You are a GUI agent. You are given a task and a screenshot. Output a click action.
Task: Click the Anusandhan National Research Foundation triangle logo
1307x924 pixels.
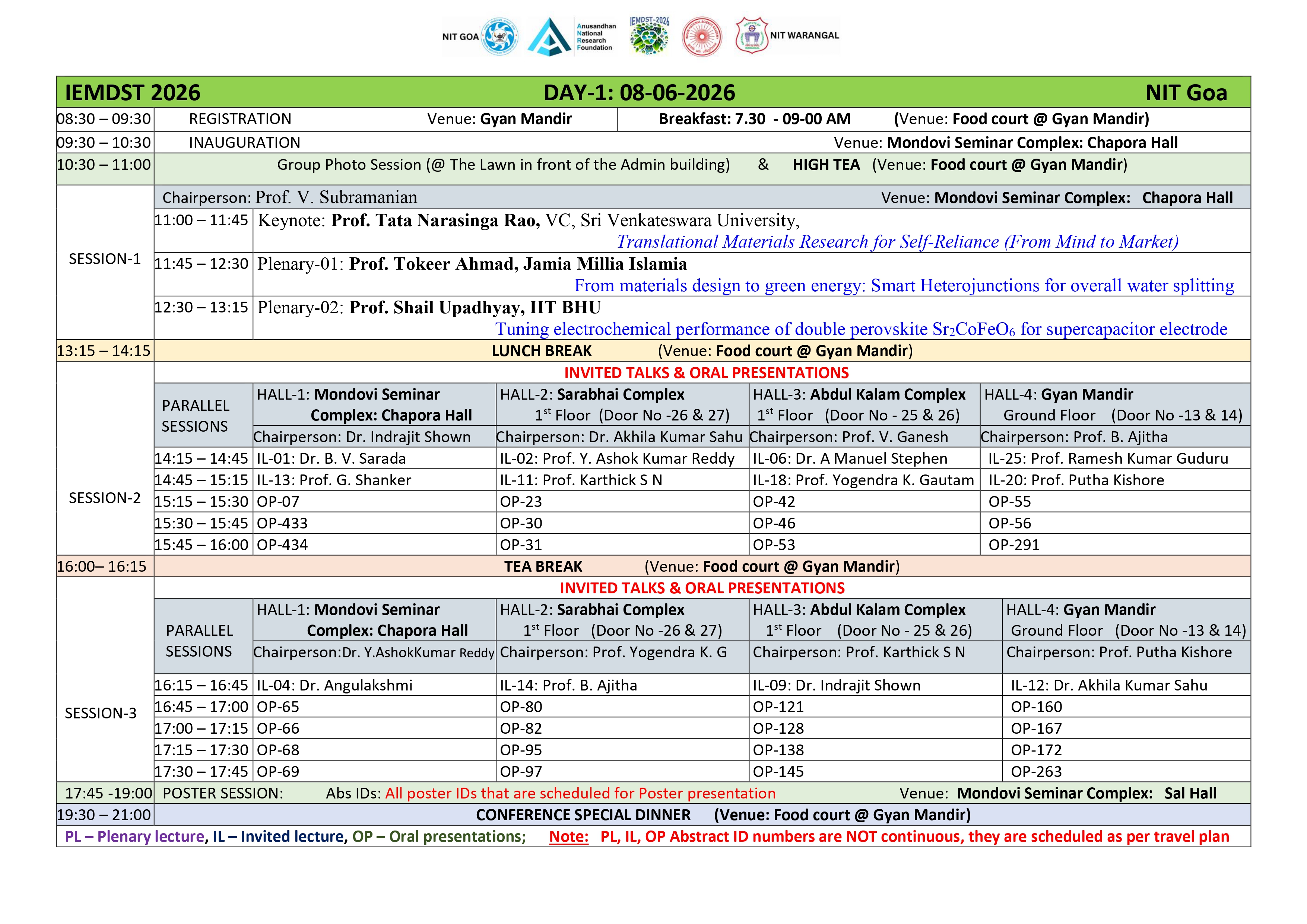pyautogui.click(x=549, y=36)
